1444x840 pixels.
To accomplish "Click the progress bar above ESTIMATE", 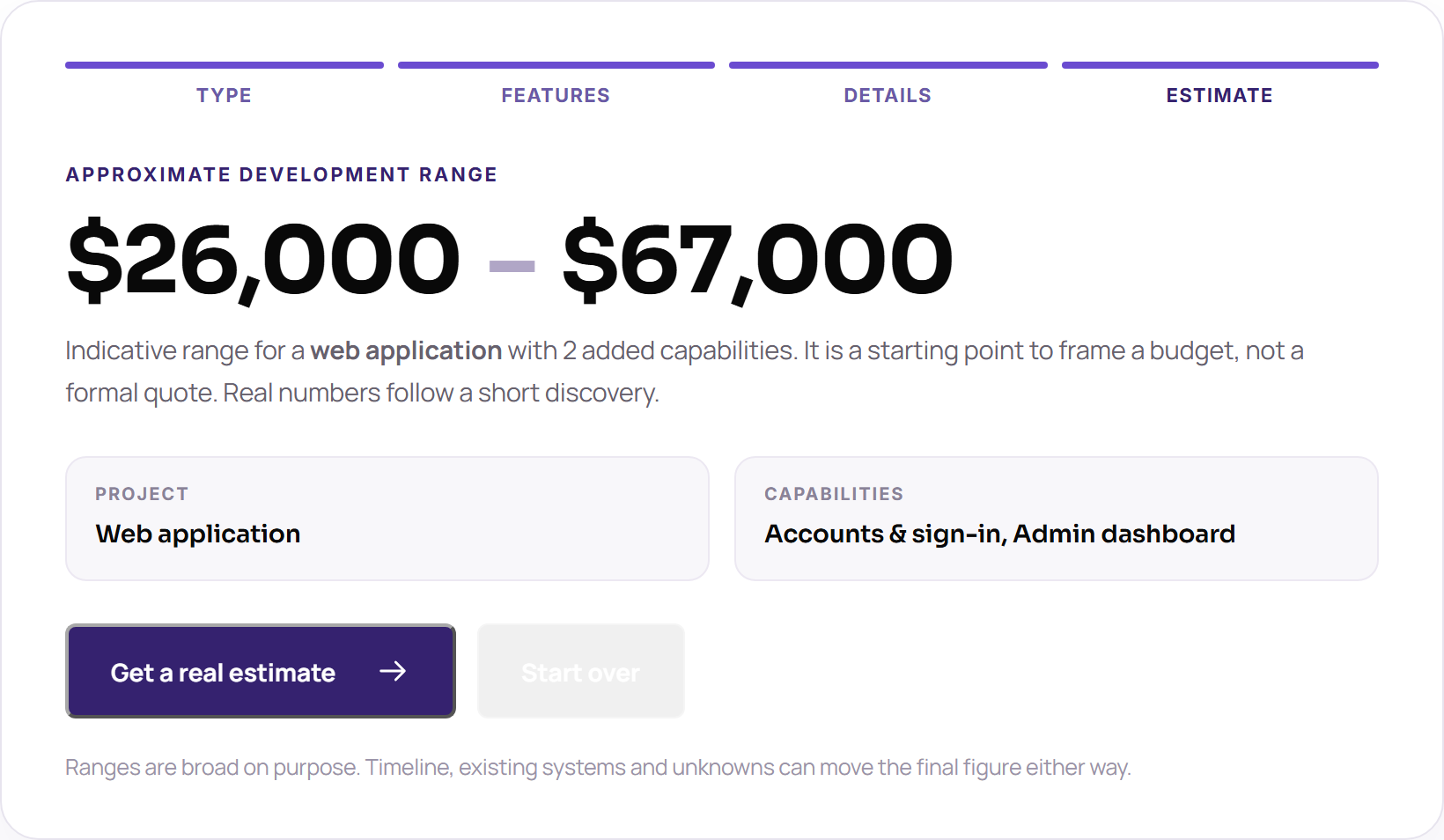I will coord(1220,65).
